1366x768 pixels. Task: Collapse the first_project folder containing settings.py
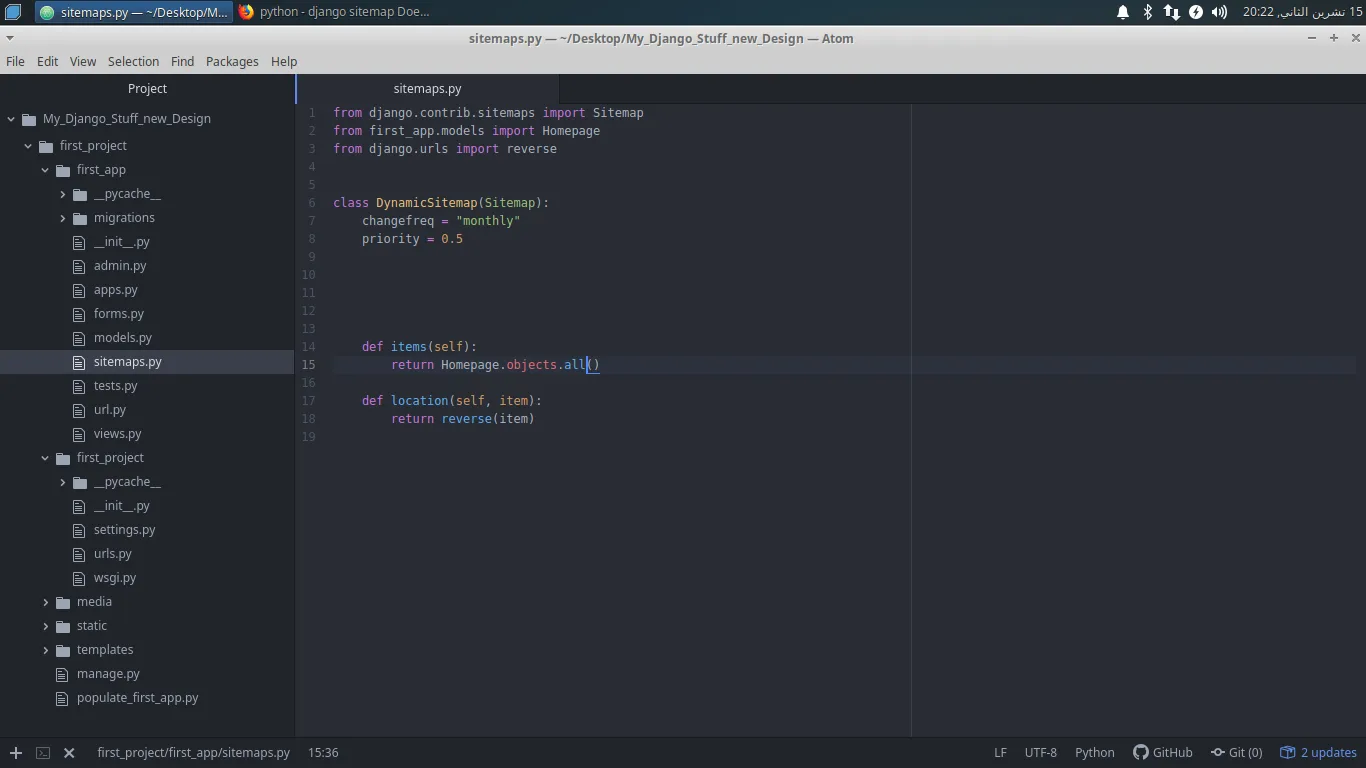coord(45,458)
